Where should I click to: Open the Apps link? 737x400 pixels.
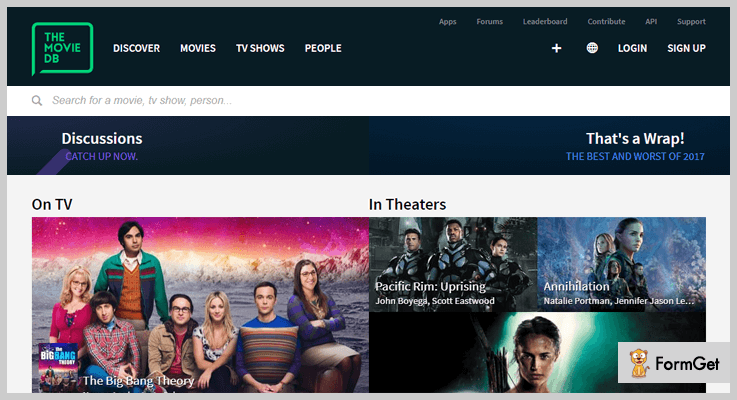(447, 22)
